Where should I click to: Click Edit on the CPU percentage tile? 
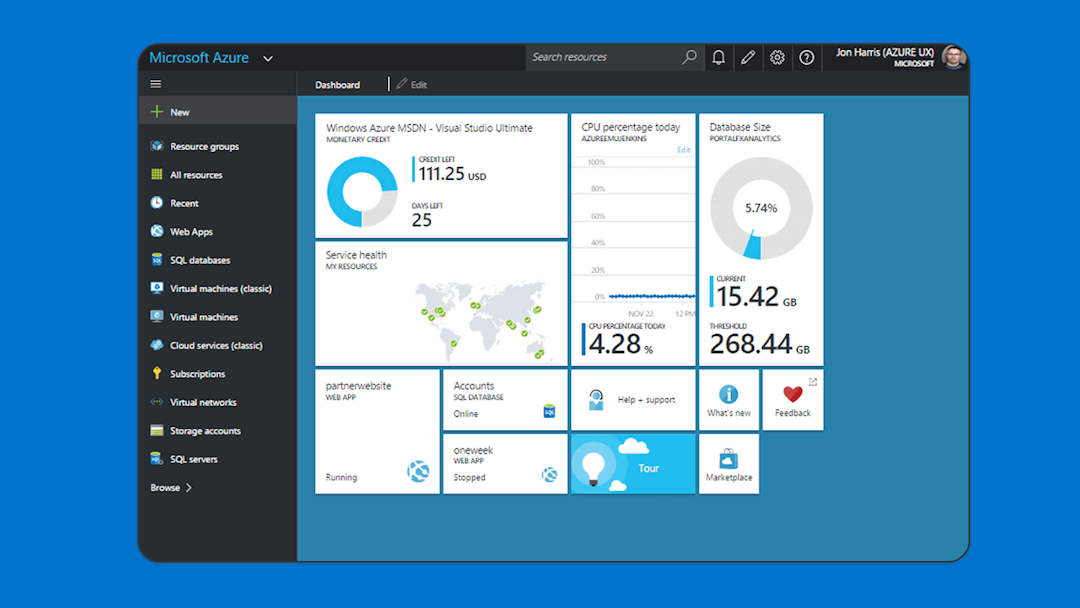(x=684, y=149)
